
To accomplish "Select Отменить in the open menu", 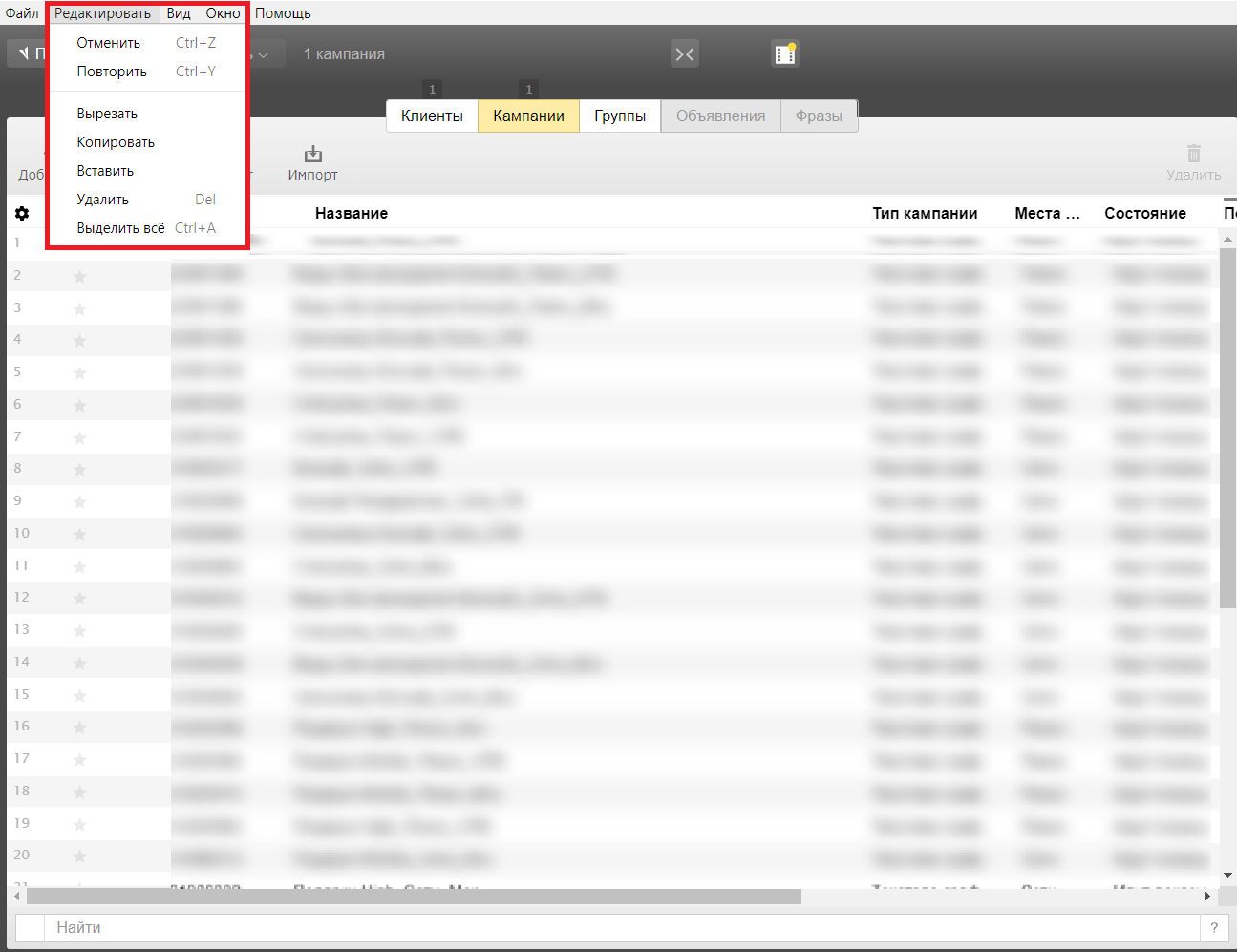I will 109,43.
